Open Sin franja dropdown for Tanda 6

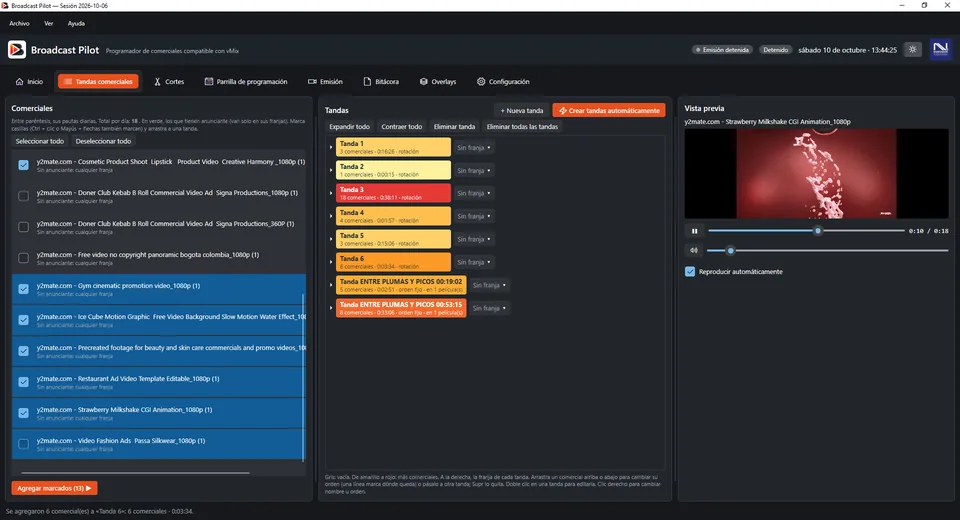click(x=474, y=262)
